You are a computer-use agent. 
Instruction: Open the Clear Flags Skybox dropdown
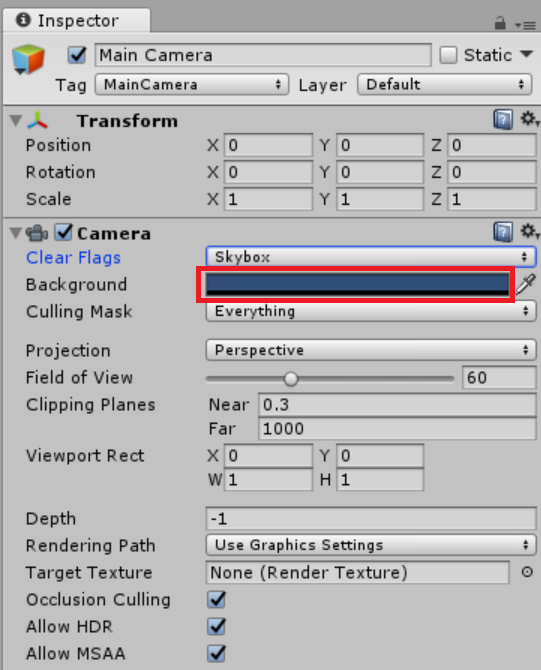point(370,257)
